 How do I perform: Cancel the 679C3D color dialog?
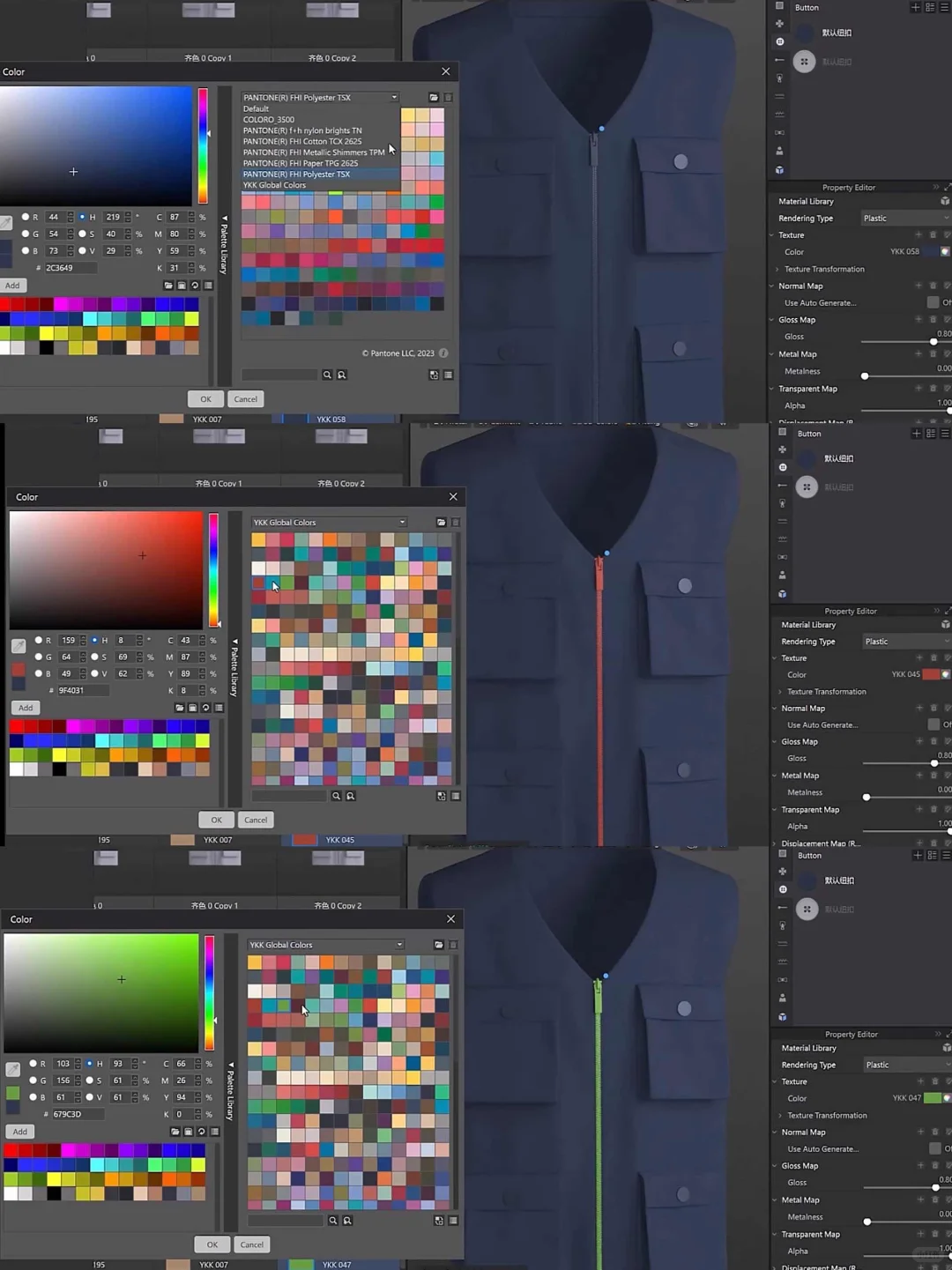(252, 1244)
